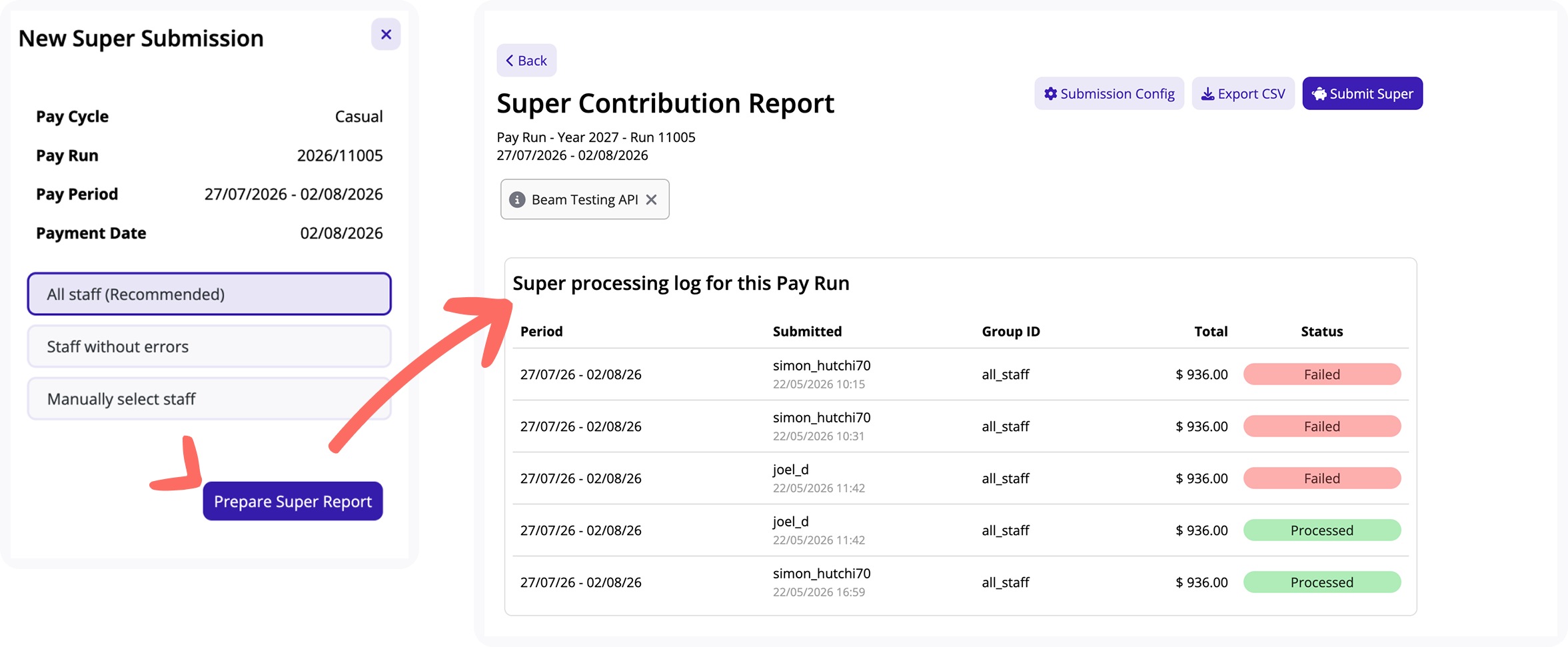Pick Manually select staff option
The height and width of the screenshot is (647, 1568).
pyautogui.click(x=209, y=398)
